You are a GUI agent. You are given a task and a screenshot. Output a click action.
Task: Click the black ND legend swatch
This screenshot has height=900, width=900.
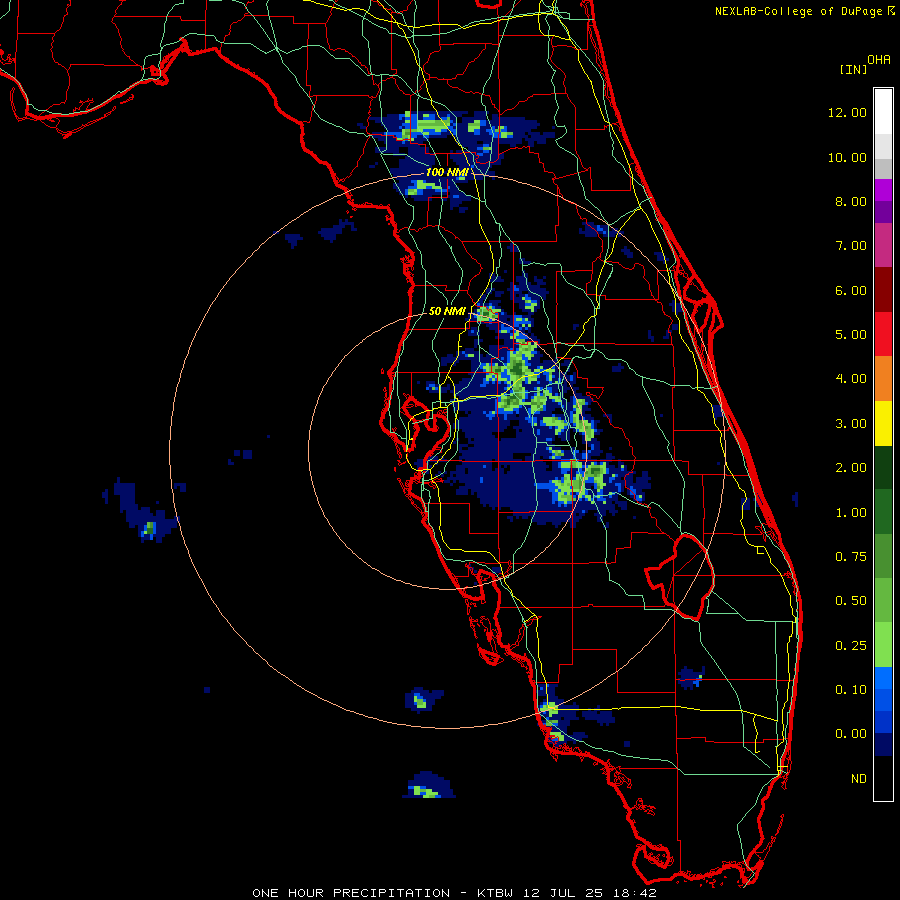pyautogui.click(x=883, y=778)
